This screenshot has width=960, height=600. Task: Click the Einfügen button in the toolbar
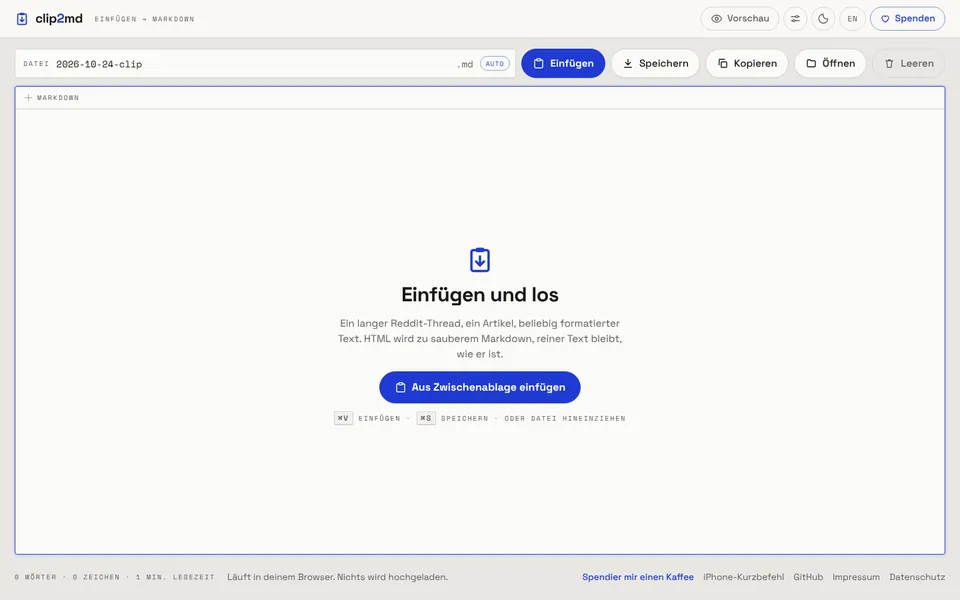(563, 63)
